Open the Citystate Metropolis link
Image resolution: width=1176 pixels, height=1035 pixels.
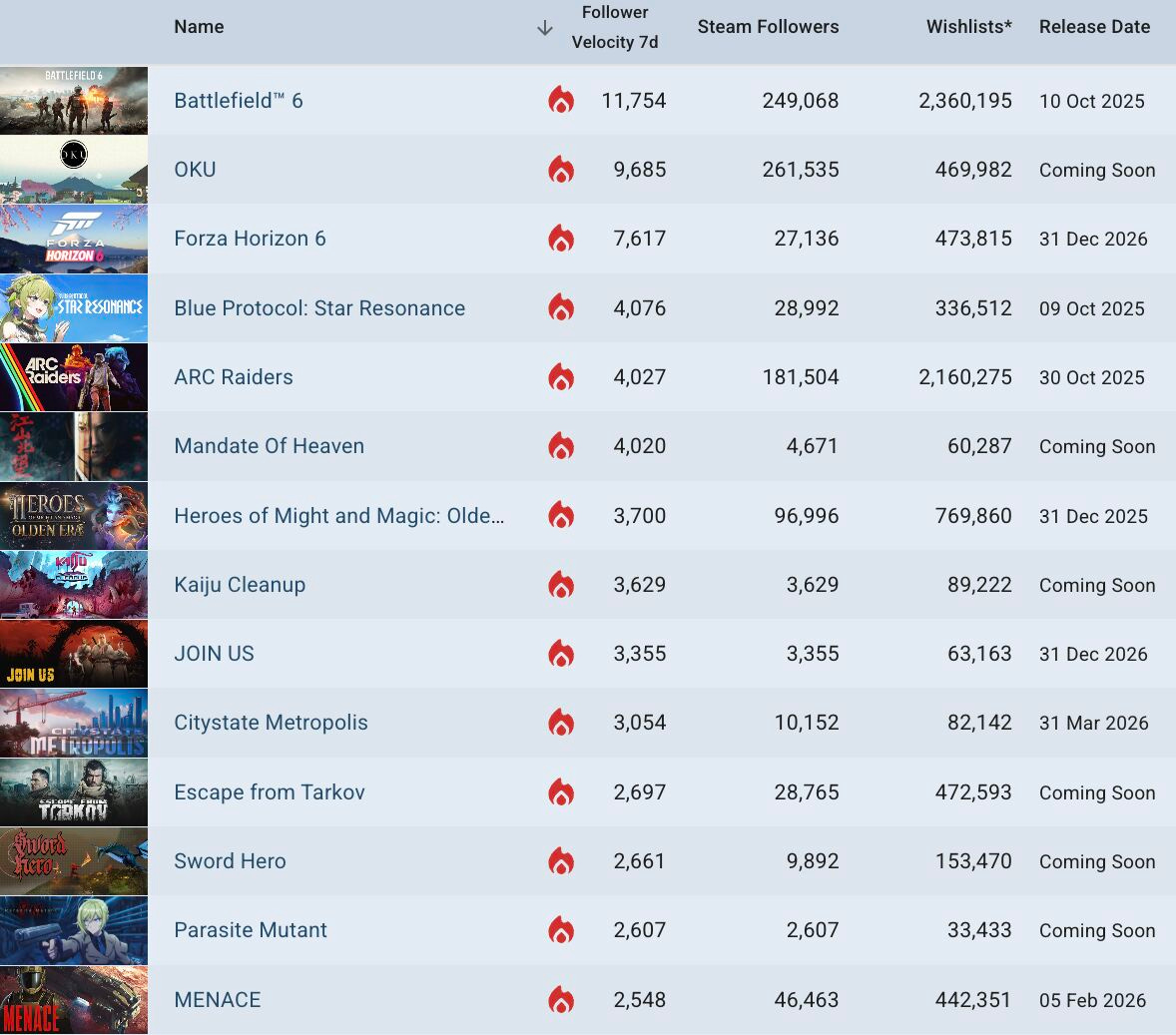point(271,723)
